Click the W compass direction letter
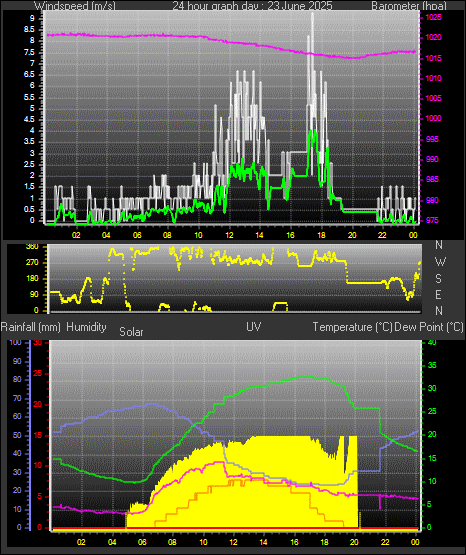466x555 pixels. click(x=440, y=262)
